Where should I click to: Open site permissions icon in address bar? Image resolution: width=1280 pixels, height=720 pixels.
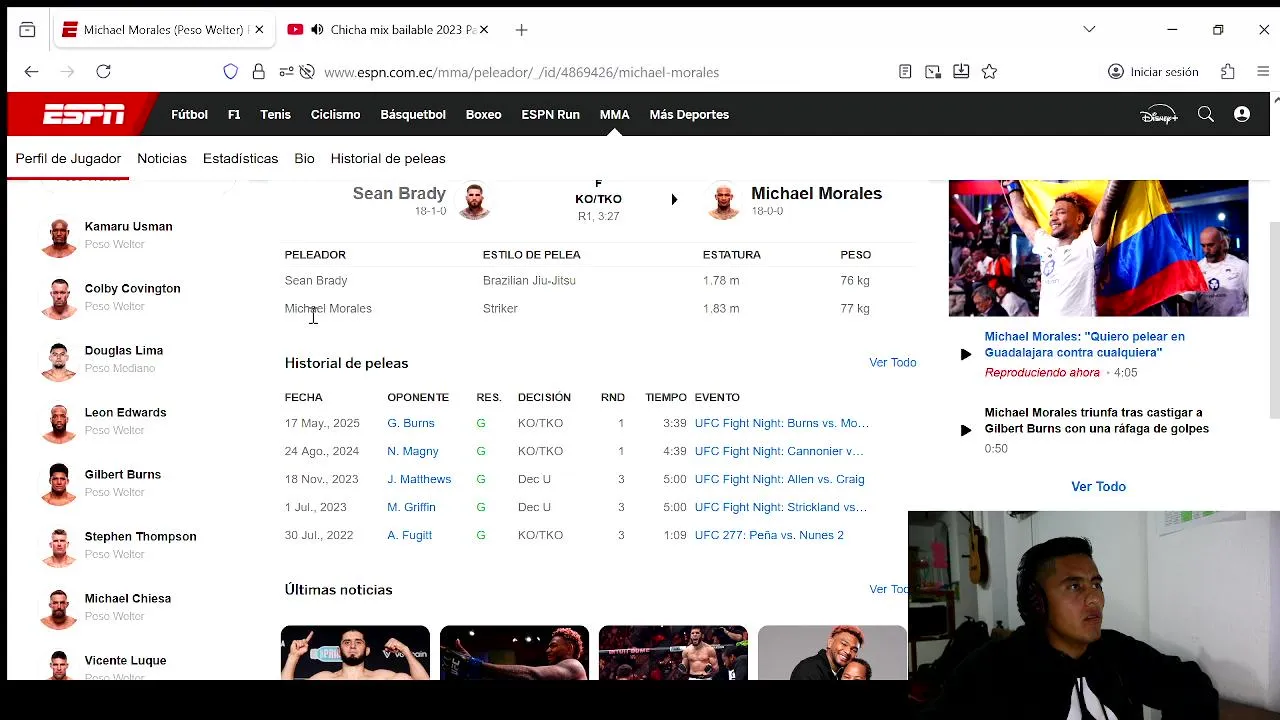tap(286, 72)
